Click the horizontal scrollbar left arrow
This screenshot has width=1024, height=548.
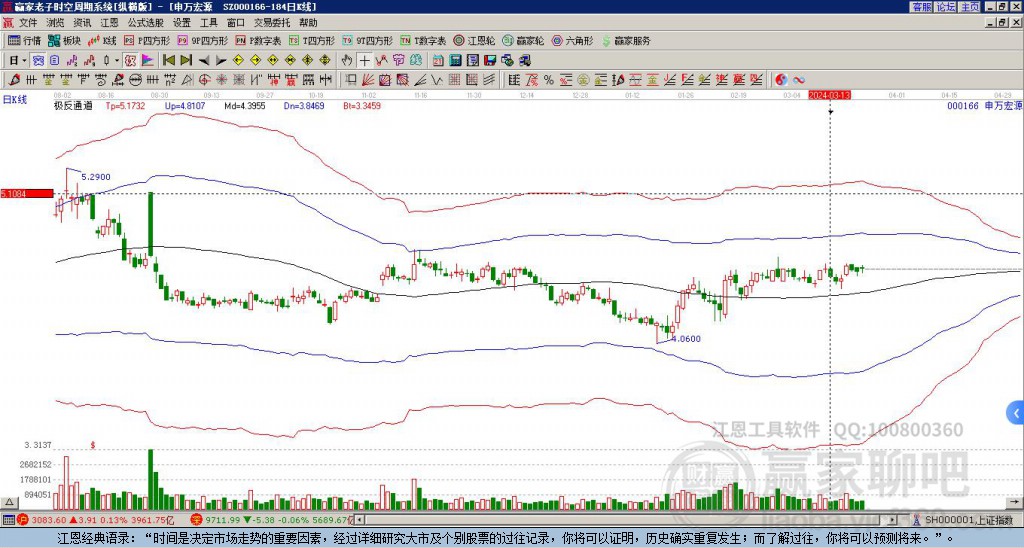click(360, 520)
